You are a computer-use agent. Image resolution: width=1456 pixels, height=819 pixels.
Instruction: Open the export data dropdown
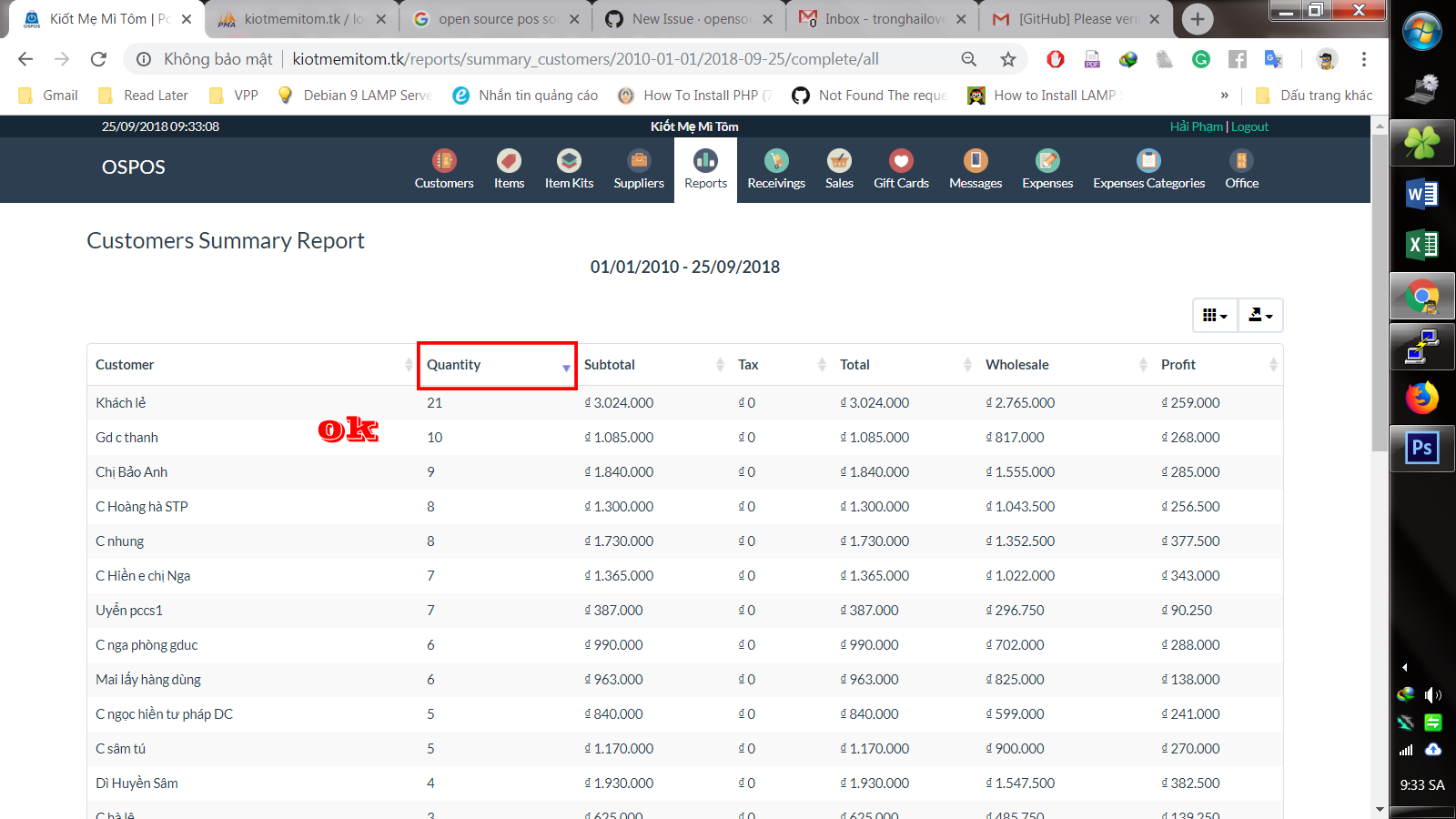tap(1260, 315)
